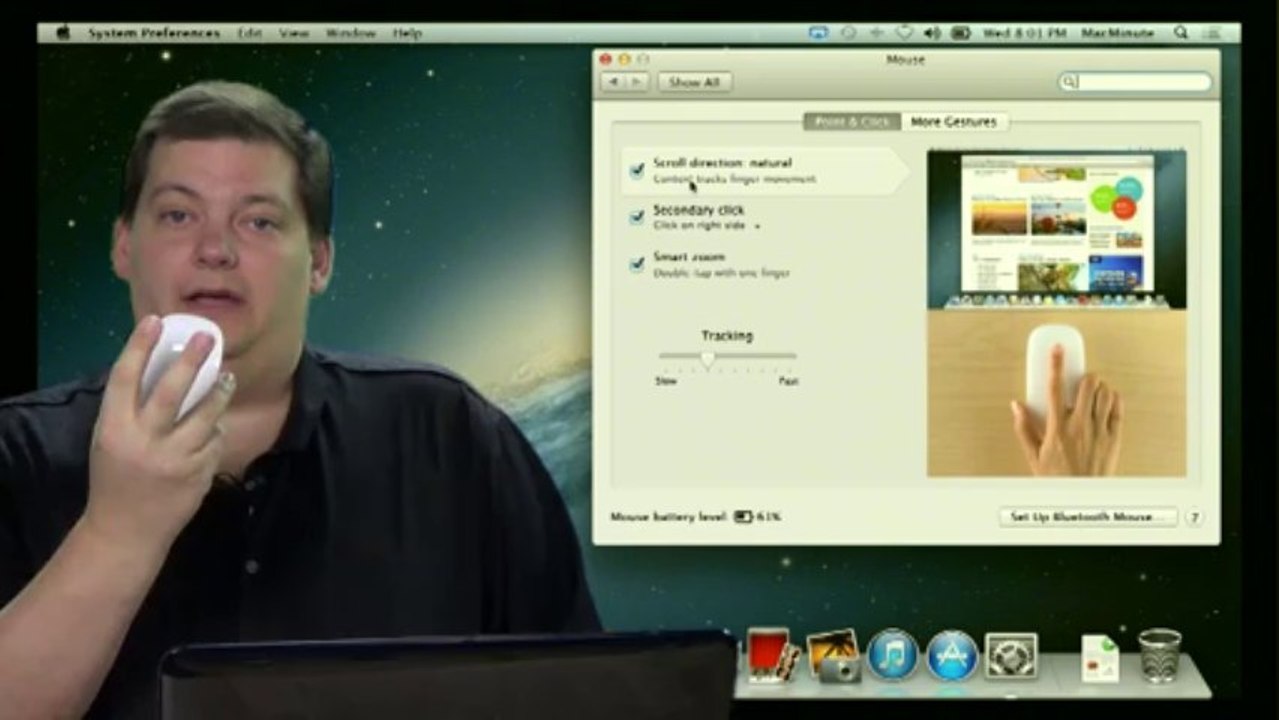This screenshot has height=720, width=1279.
Task: Open the volume control in menu bar
Action: pyautogui.click(x=932, y=33)
